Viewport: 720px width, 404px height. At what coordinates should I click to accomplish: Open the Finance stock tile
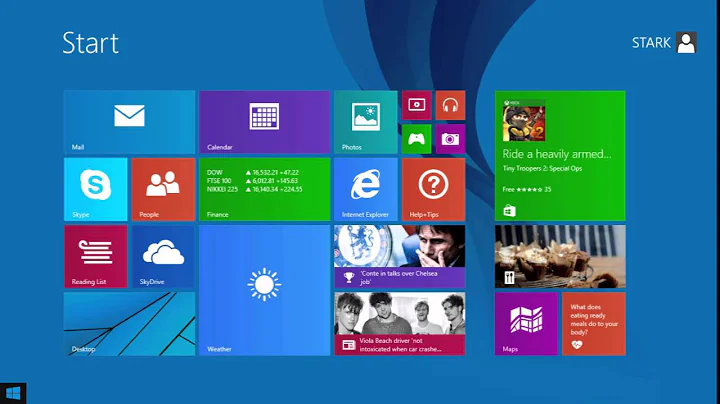[x=264, y=189]
